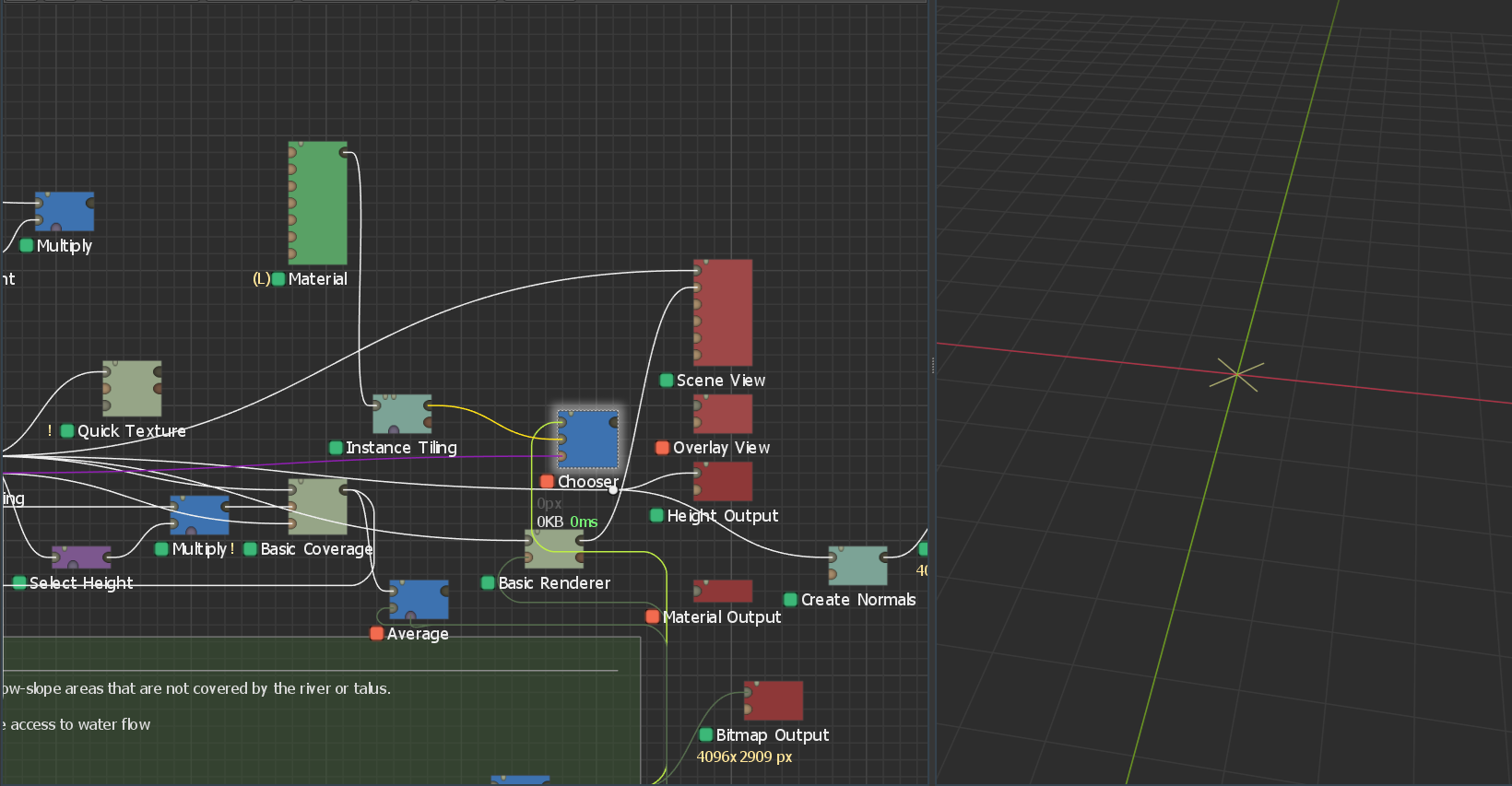Select the purple Select Height node

pyautogui.click(x=81, y=557)
